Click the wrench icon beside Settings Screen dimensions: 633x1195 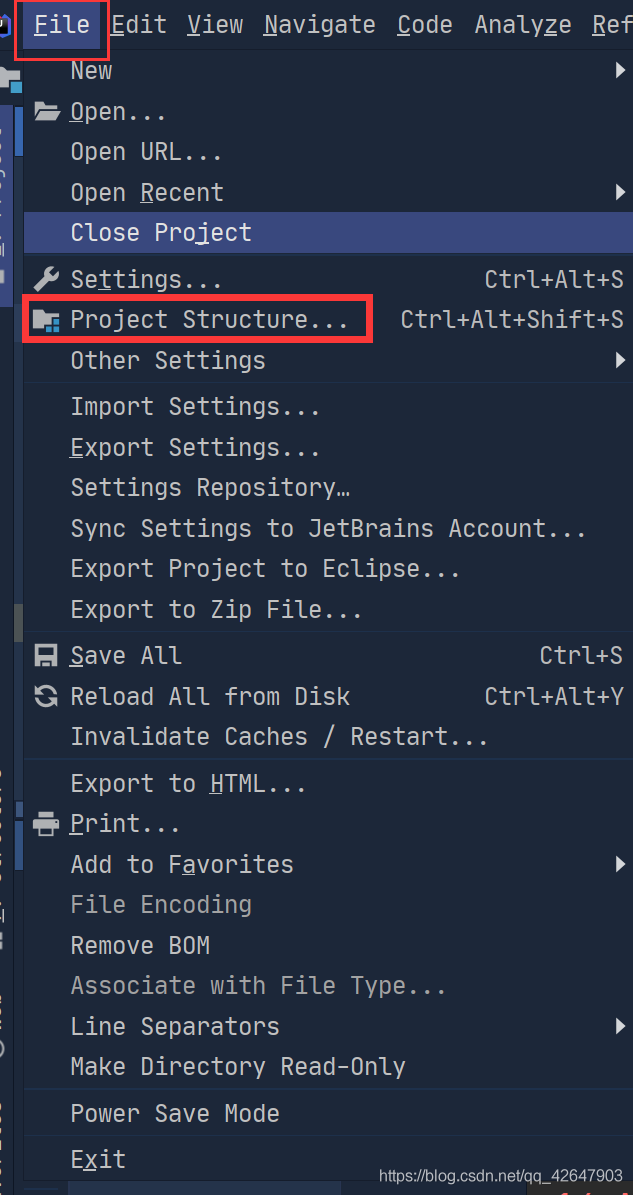tap(47, 279)
